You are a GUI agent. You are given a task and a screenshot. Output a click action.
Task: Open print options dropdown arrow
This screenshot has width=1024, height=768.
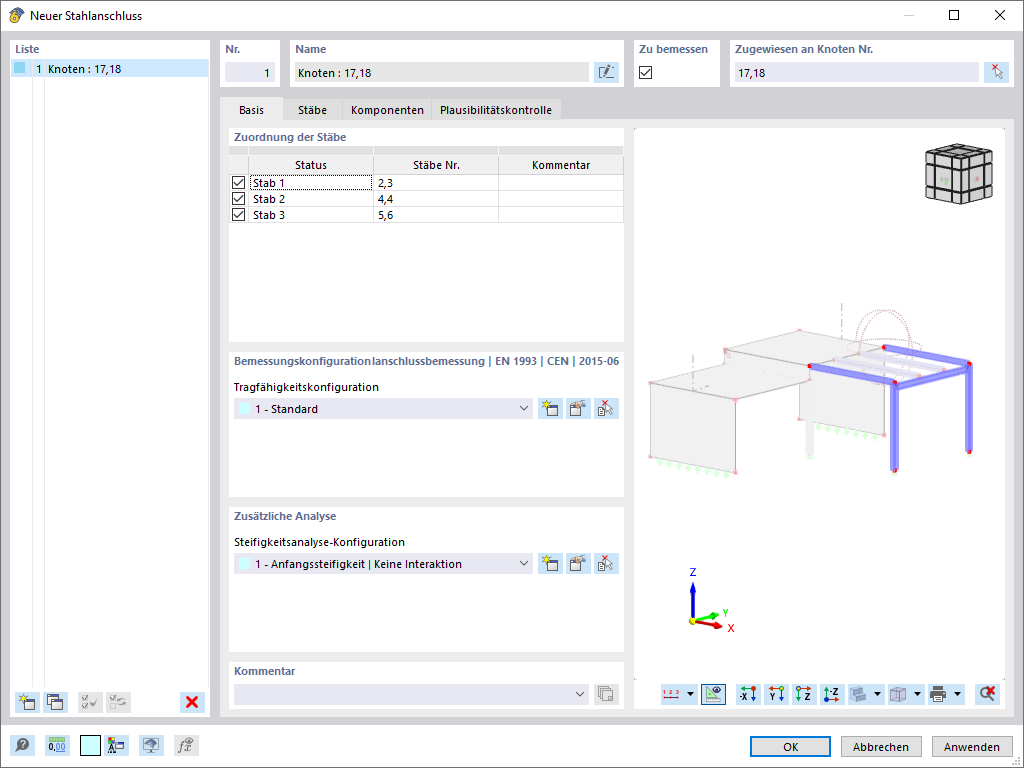pos(957,694)
